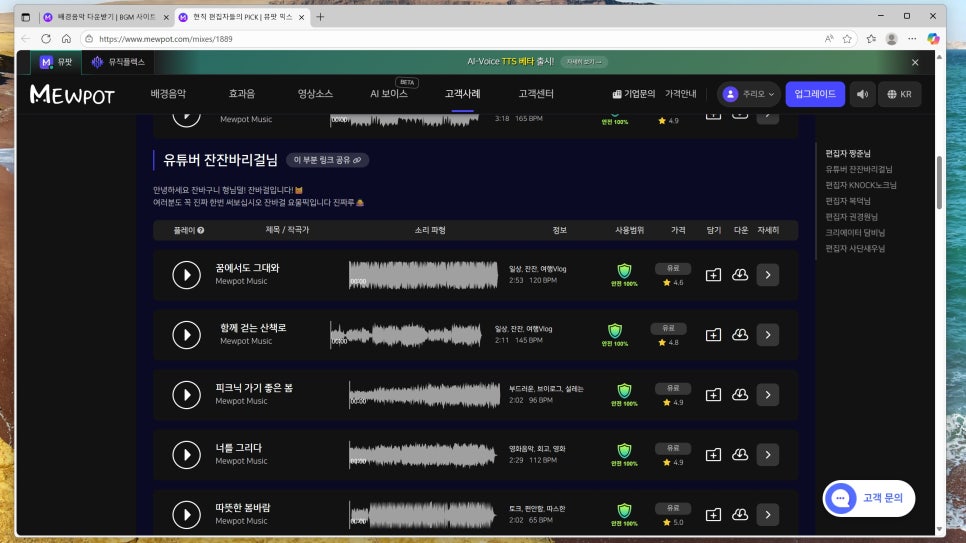Jump to 유튜버 잔잔바리걸님 section

(859, 169)
